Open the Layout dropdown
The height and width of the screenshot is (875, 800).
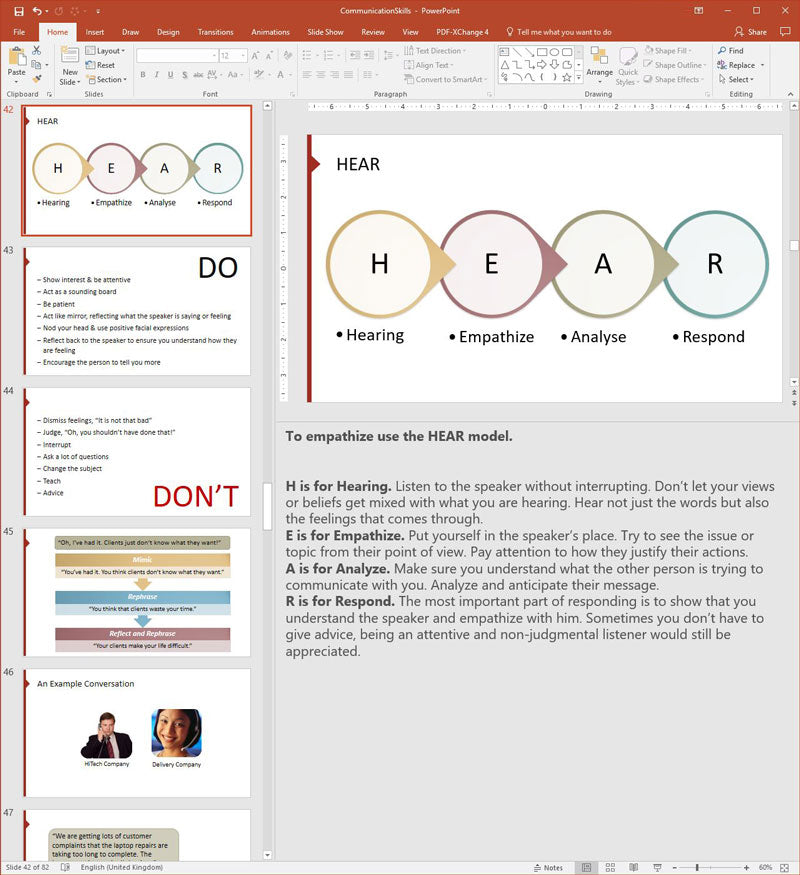pos(105,51)
